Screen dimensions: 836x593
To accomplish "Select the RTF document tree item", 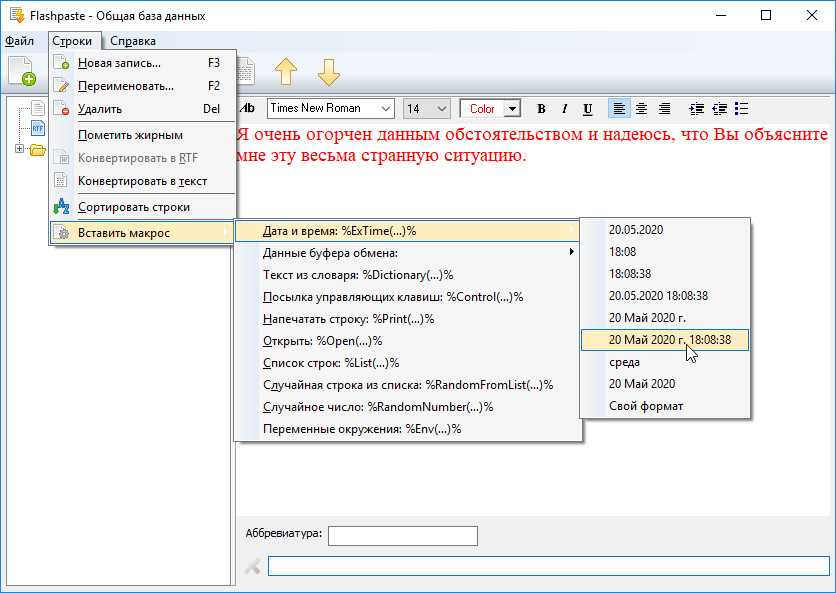I will coord(38,128).
